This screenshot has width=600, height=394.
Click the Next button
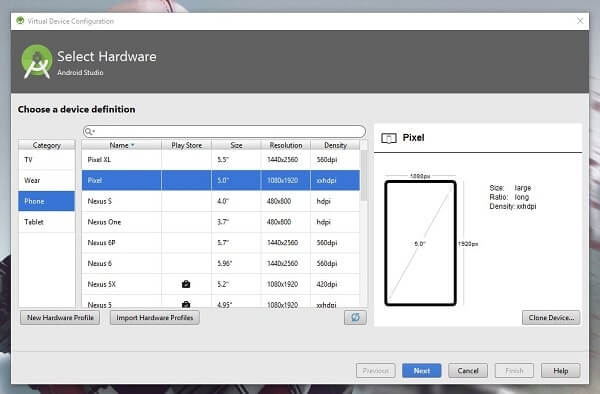coord(422,371)
